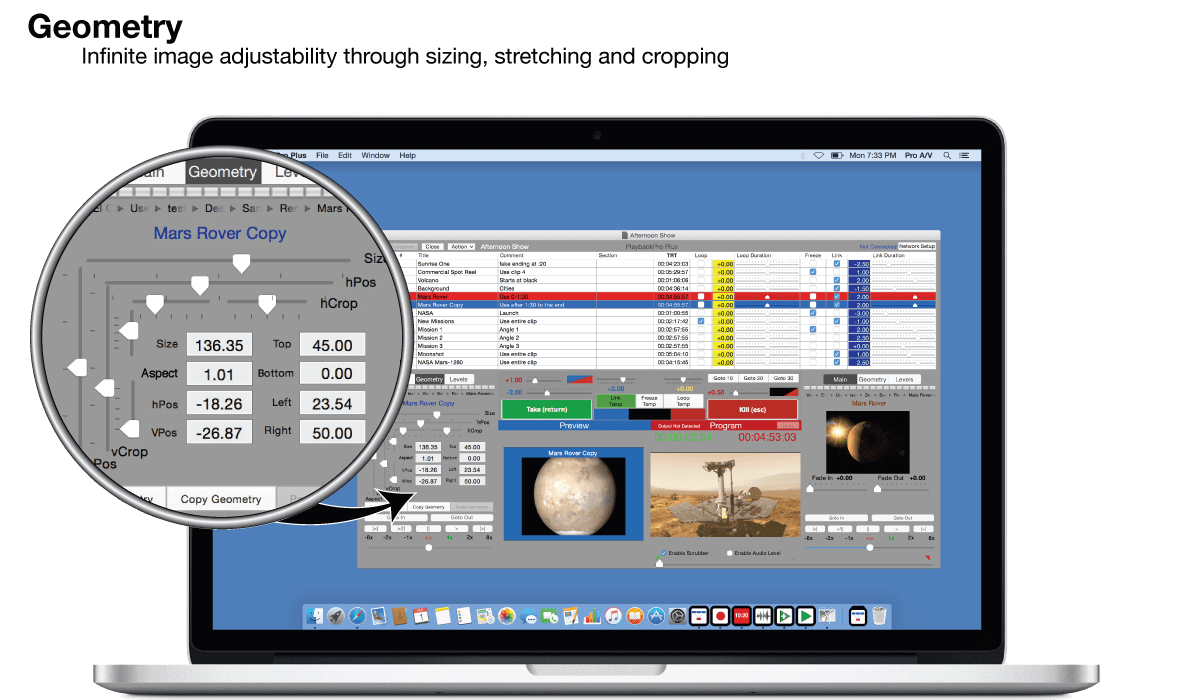Screen dimensions: 1195x700
Task: Click the rover Program output image
Action: pos(726,494)
